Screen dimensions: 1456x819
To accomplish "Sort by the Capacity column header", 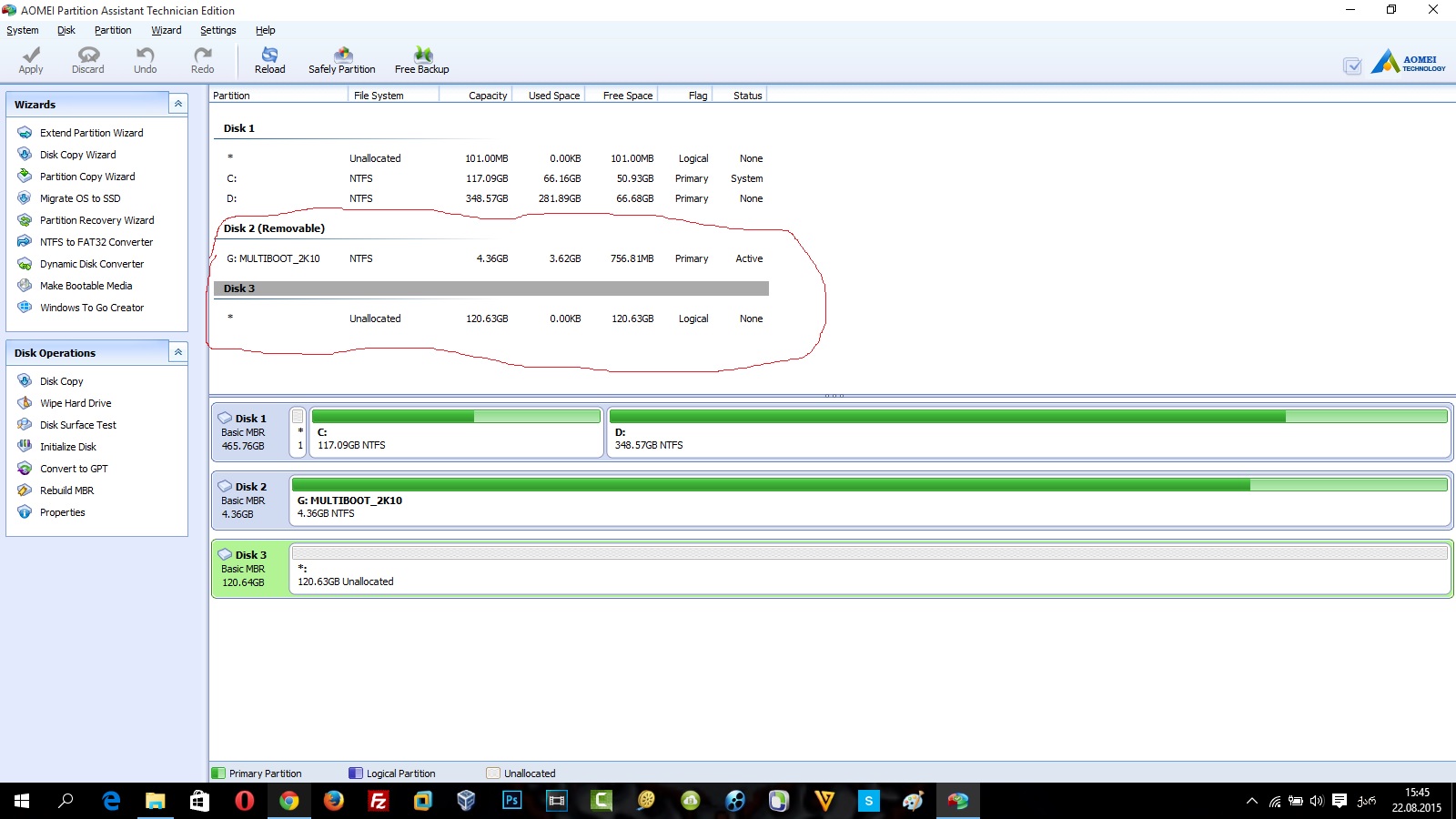I will (x=487, y=96).
